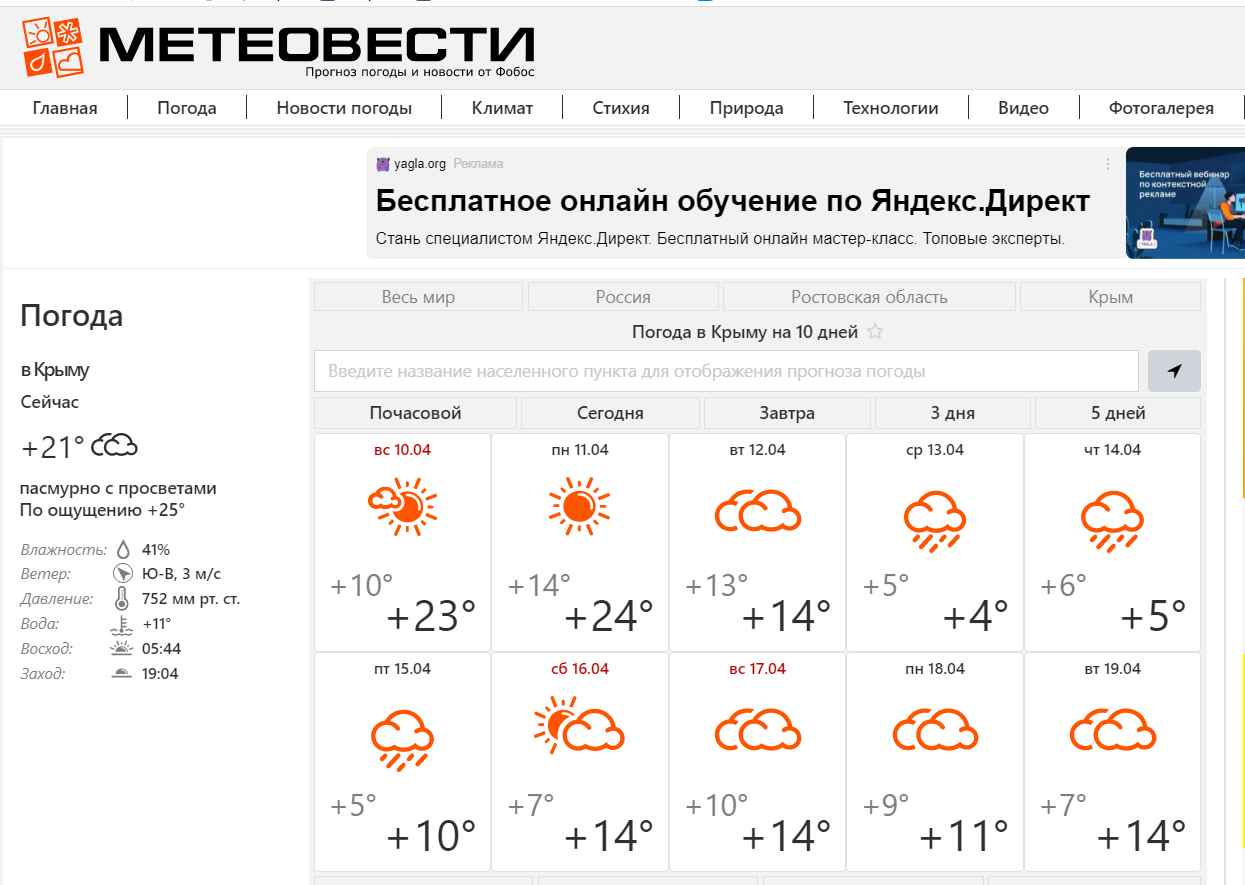Click the Весь мир region button
Viewport: 1245px width, 885px height.
[x=418, y=297]
